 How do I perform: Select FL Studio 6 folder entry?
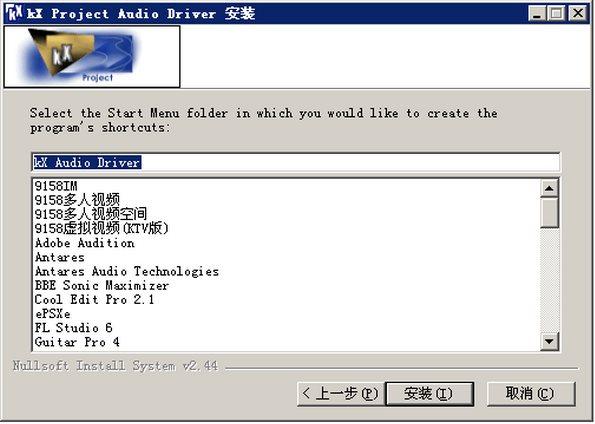(x=74, y=328)
